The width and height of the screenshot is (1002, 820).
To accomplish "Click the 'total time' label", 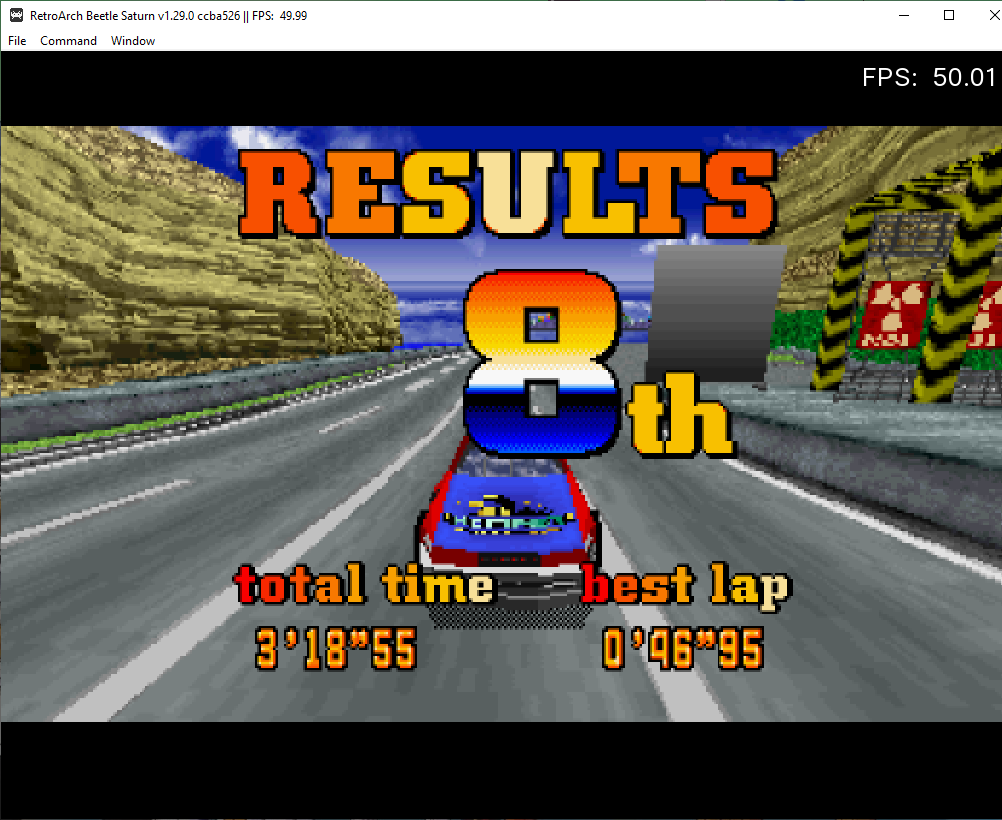I will click(x=364, y=586).
